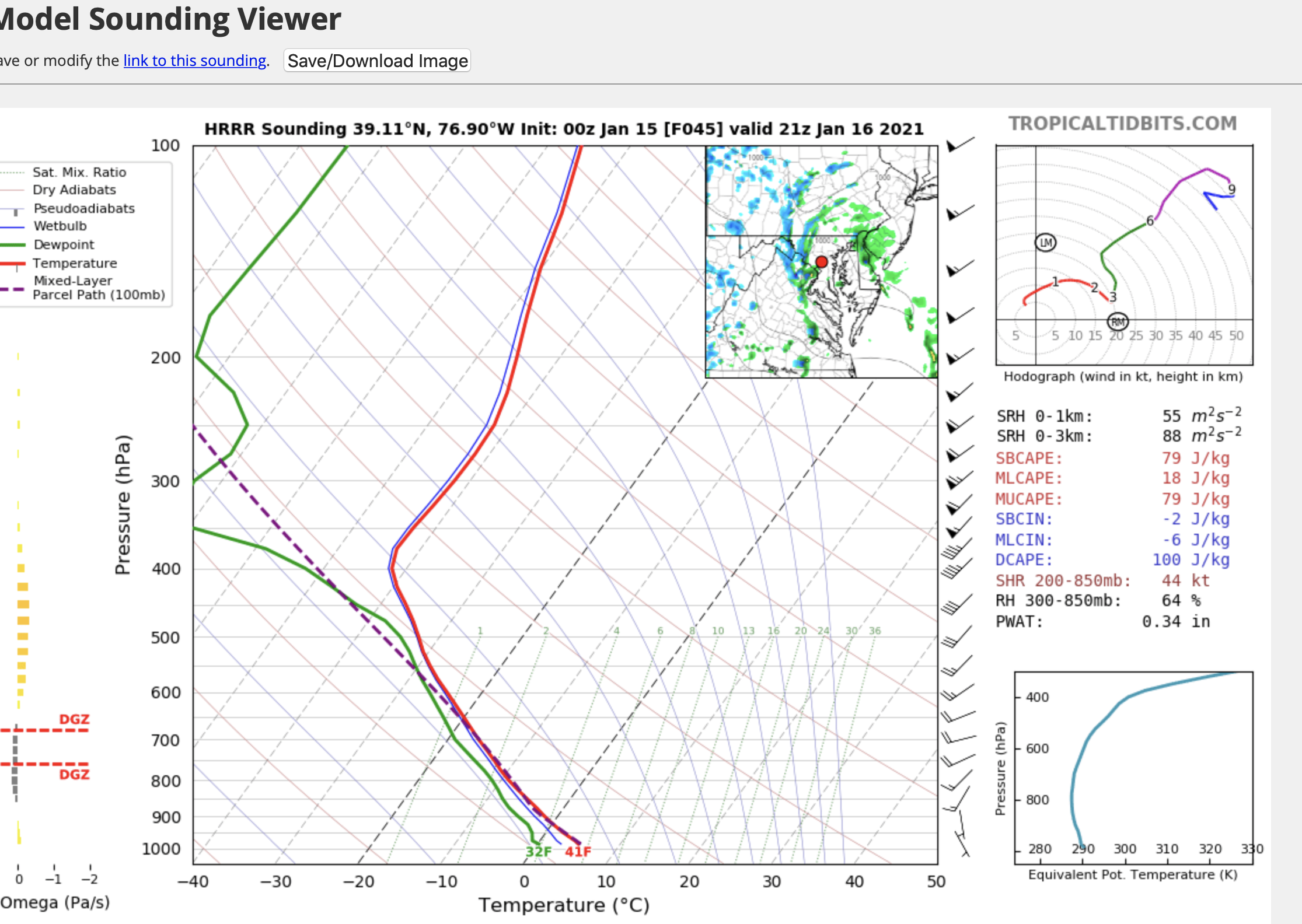Click the wind barb at the 100 hPa level

pyautogui.click(x=960, y=143)
